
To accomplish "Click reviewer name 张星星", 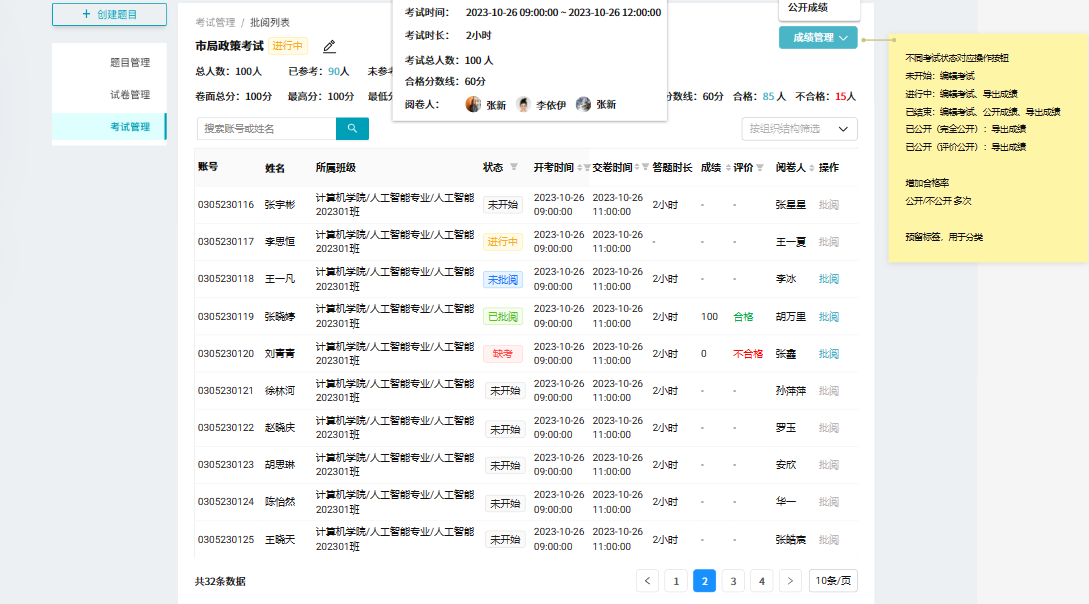I will pyautogui.click(x=791, y=205).
